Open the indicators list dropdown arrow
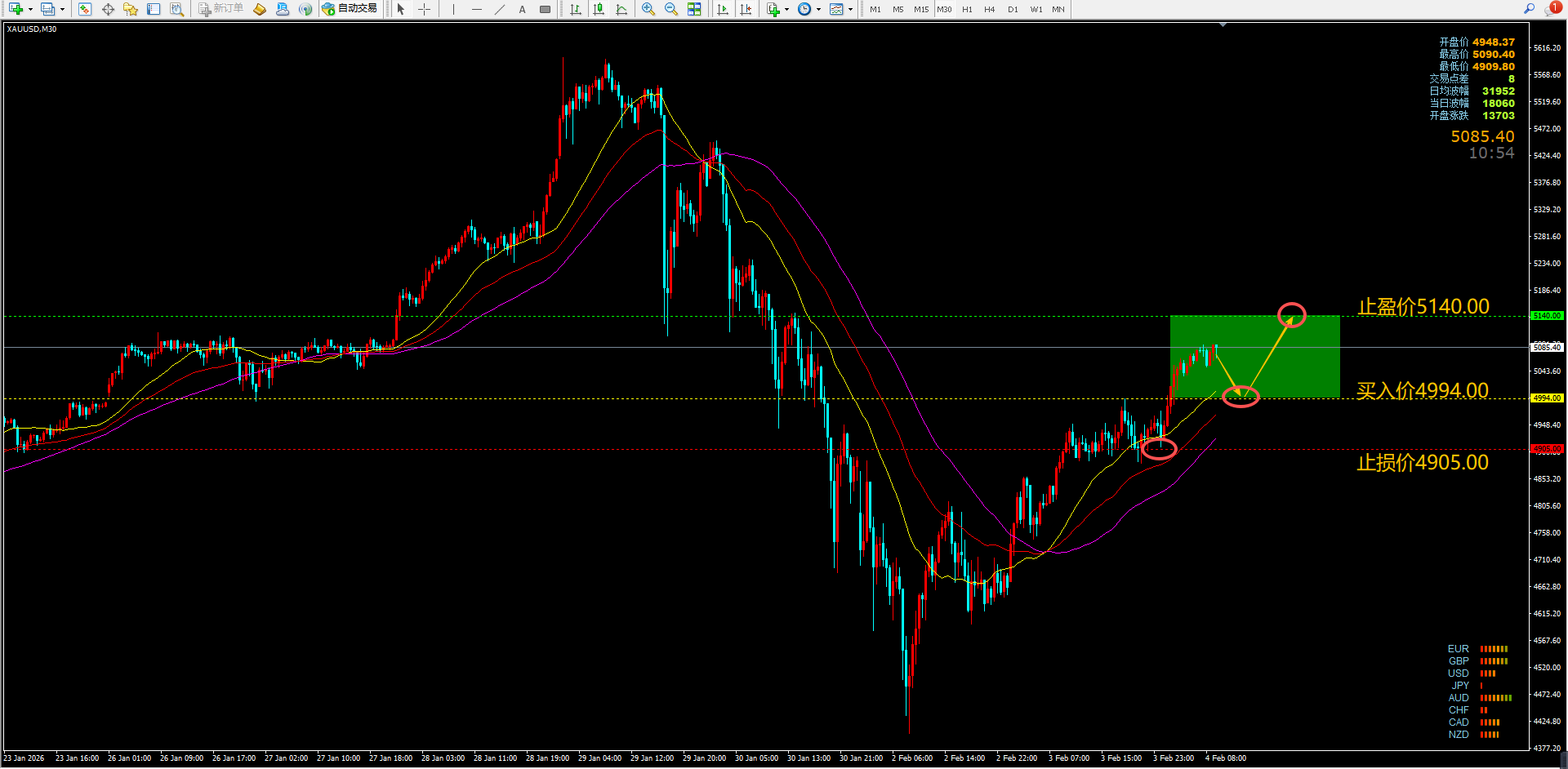 pos(786,9)
